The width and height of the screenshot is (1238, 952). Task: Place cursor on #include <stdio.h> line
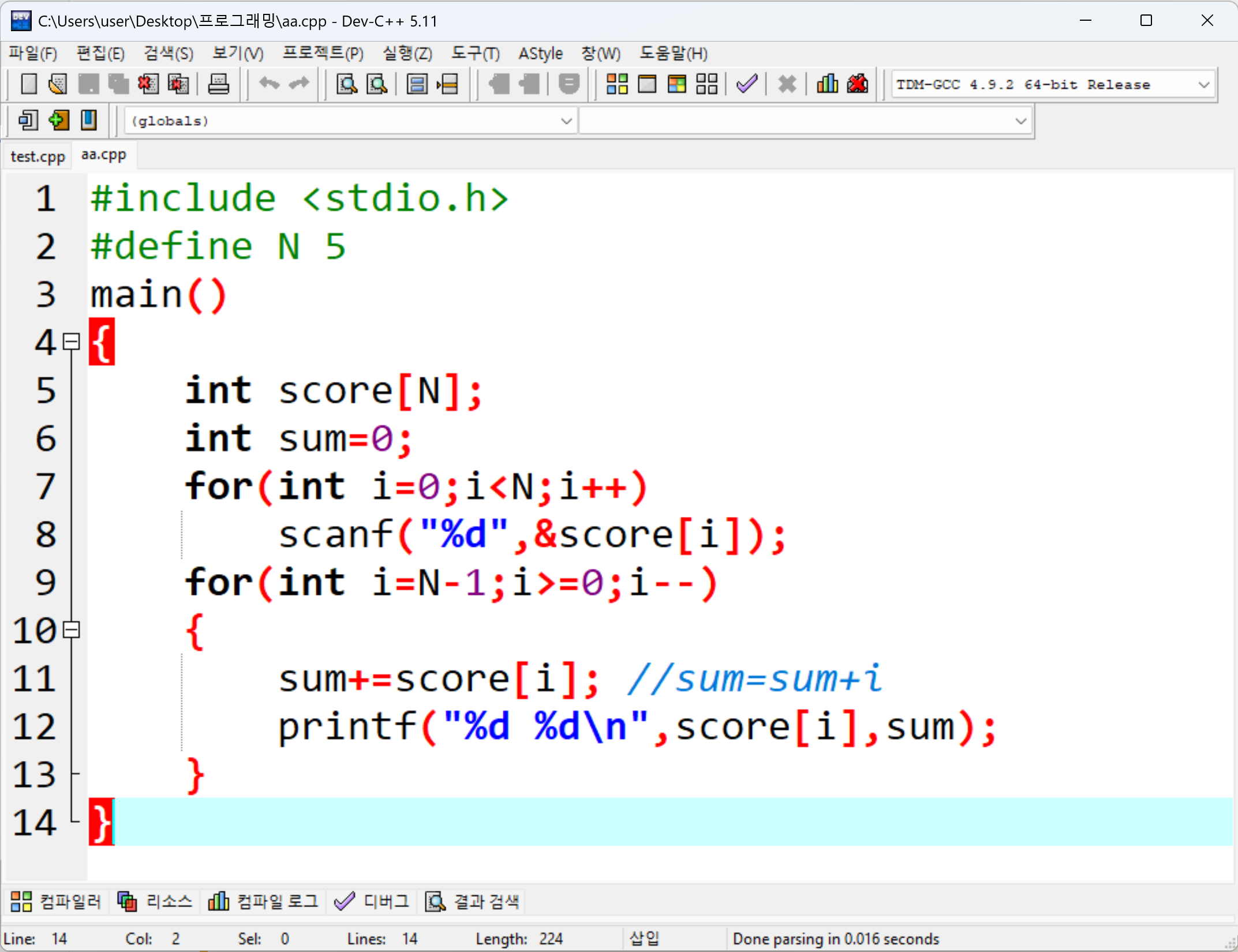(300, 198)
